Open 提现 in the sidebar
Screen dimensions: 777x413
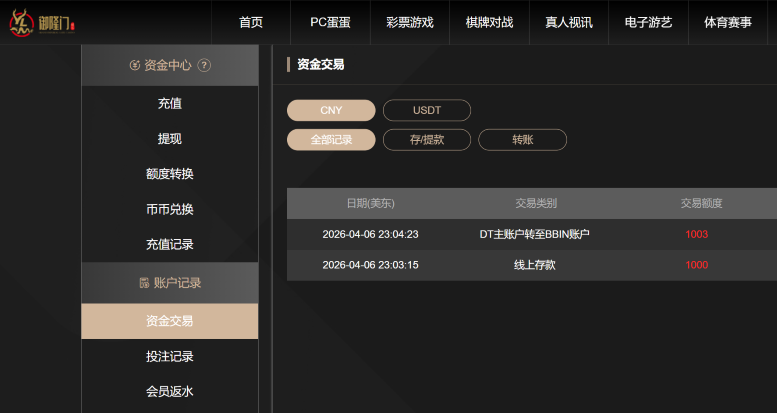169,139
